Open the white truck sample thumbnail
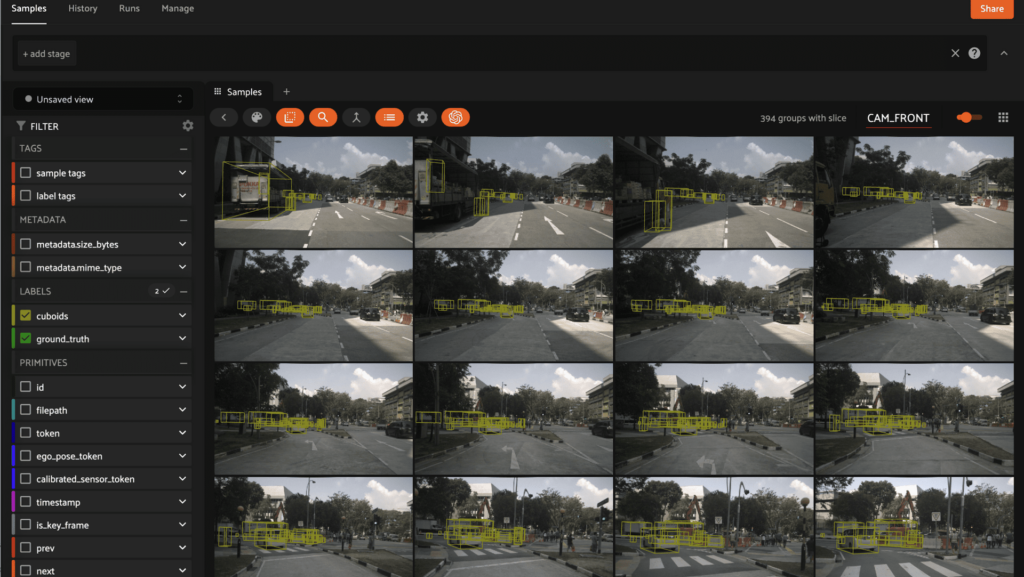1024x577 pixels. pyautogui.click(x=313, y=192)
